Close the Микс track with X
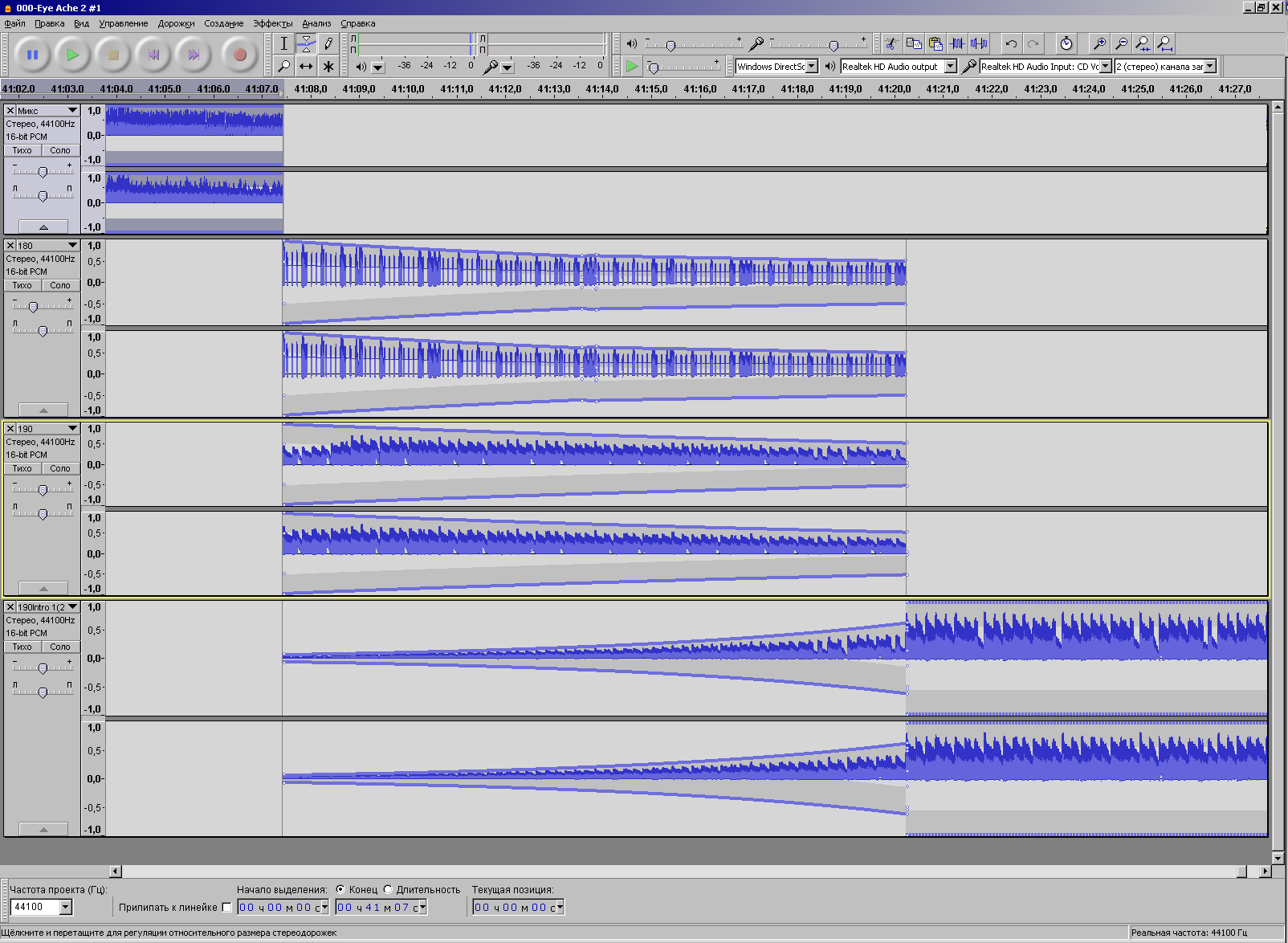1288x943 pixels. coord(10,111)
